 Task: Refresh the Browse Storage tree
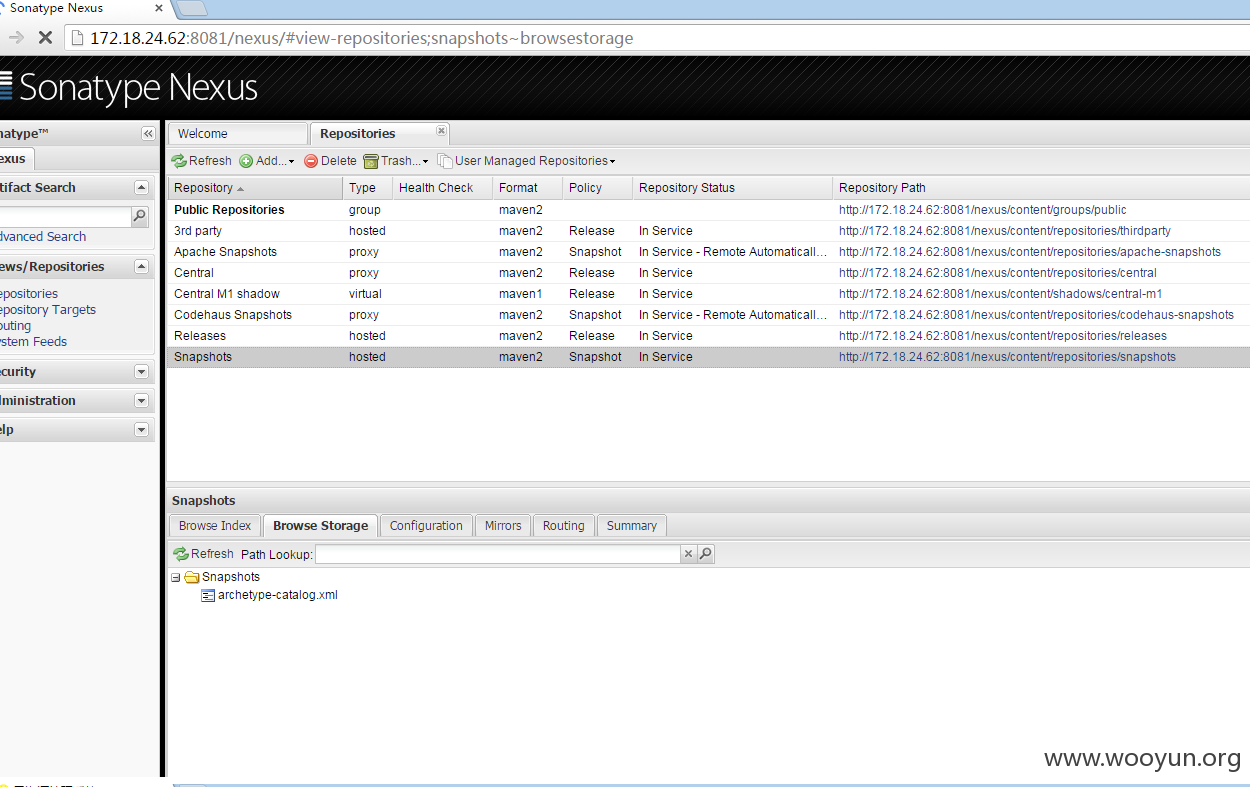click(203, 554)
